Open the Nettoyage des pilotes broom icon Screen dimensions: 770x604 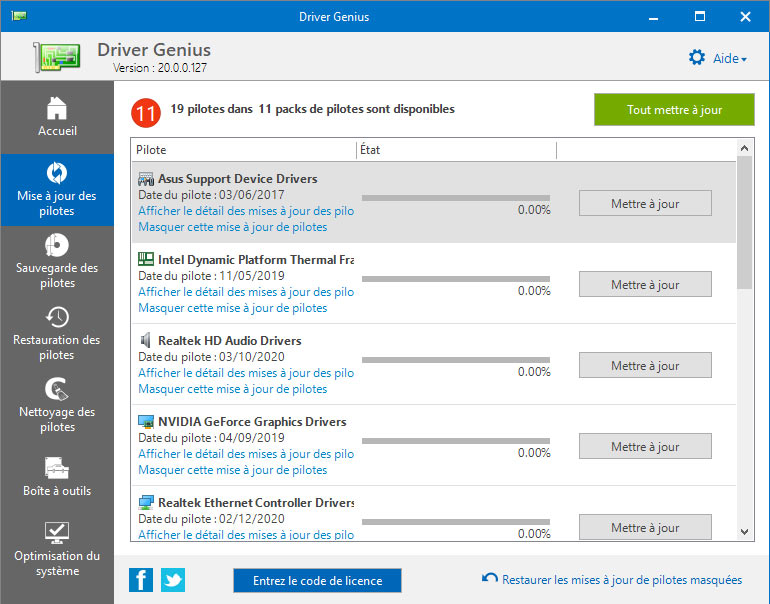pyautogui.click(x=57, y=389)
